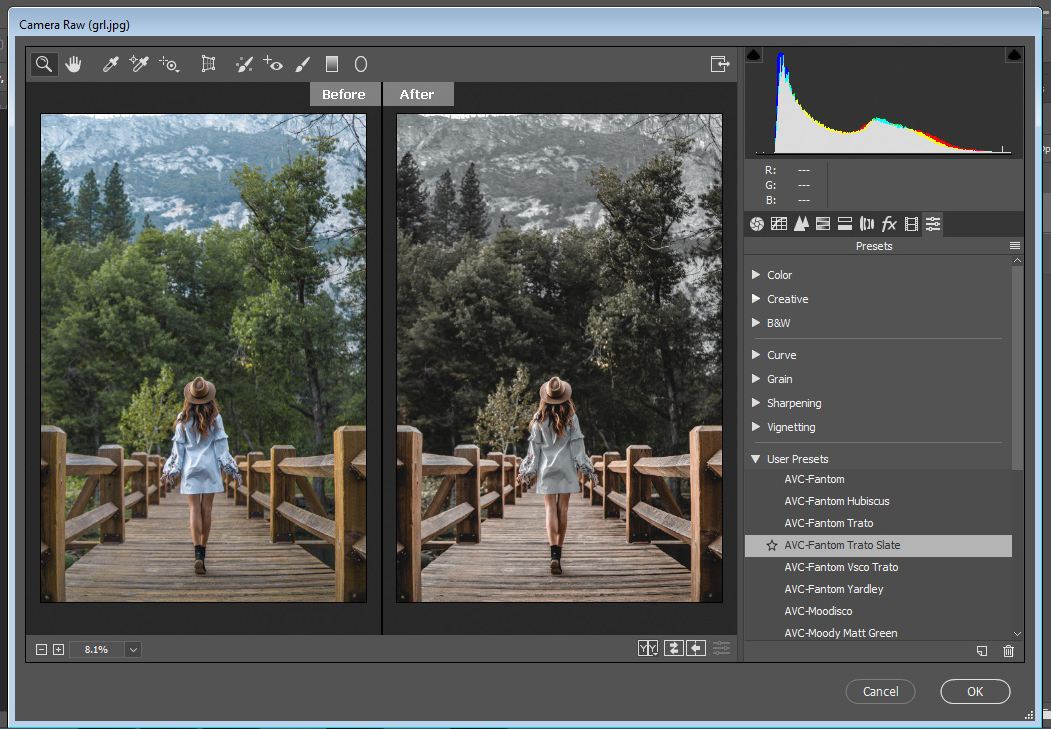Click the zoom in plus button
1051x729 pixels.
(59, 649)
